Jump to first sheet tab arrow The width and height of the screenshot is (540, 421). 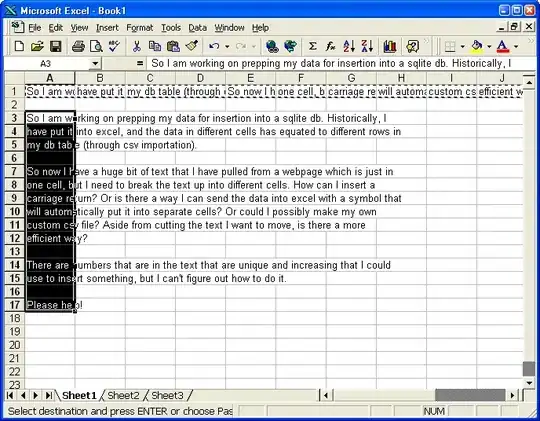10,396
